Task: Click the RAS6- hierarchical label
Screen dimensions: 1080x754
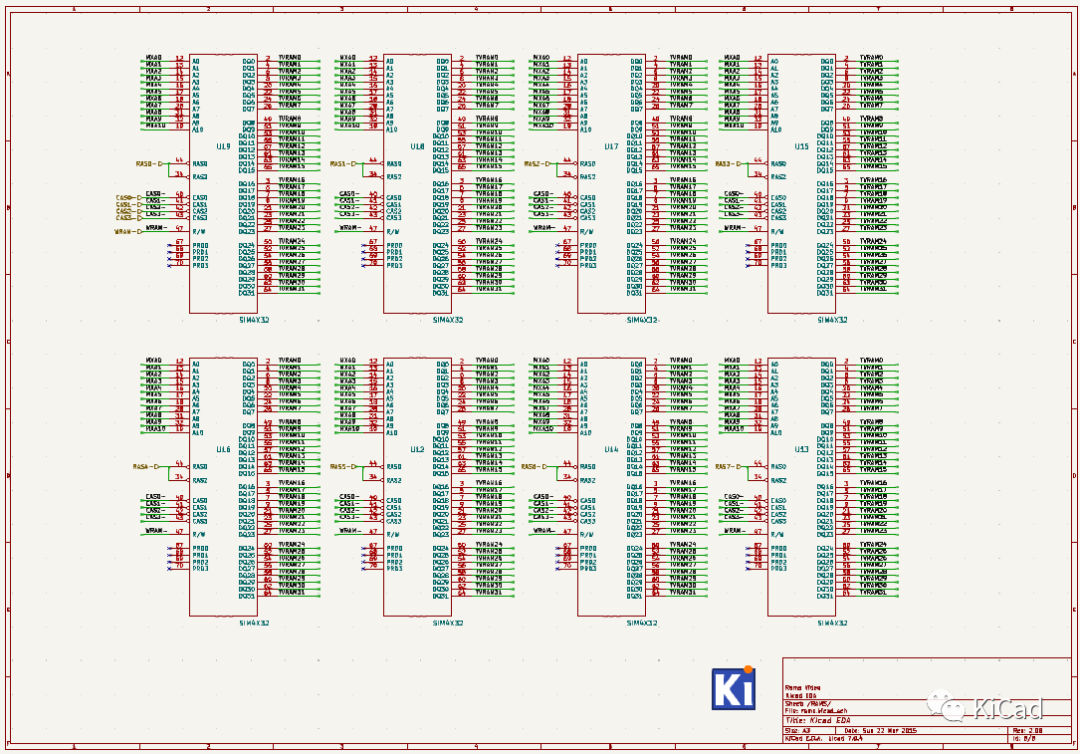Action: point(535,467)
